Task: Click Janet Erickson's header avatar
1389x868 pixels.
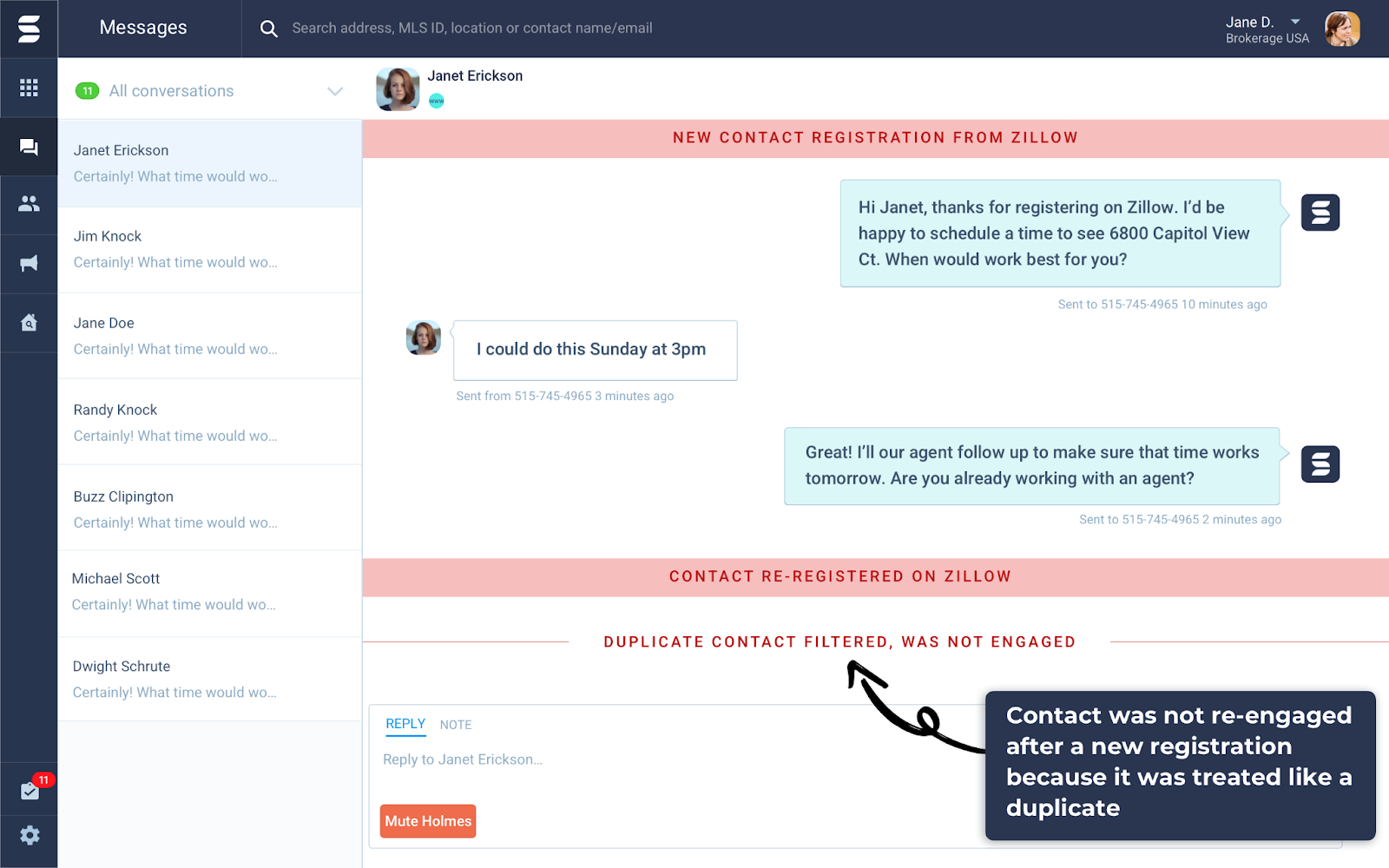Action: click(398, 89)
